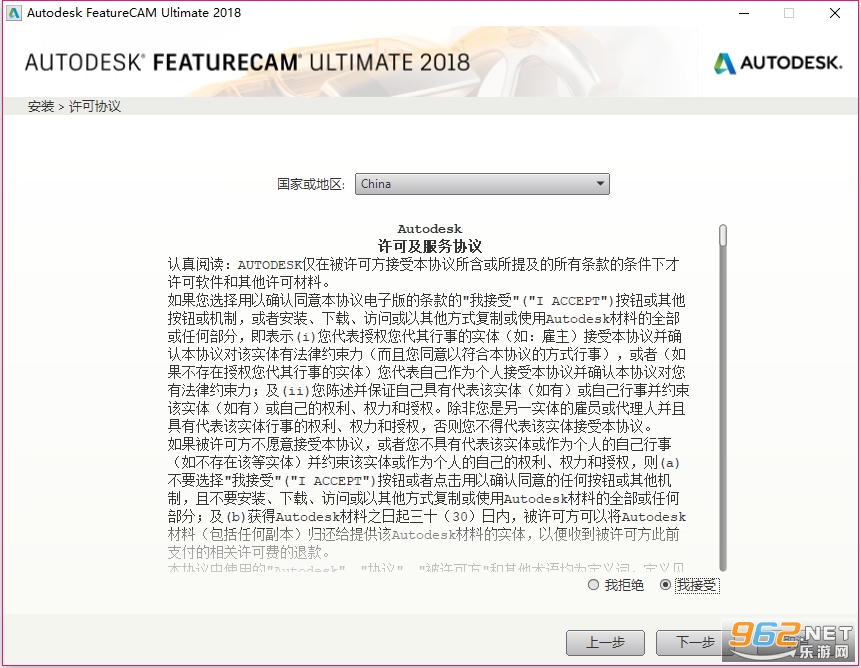Click the 国家或地区 label
This screenshot has height=668, width=861.
[311, 184]
